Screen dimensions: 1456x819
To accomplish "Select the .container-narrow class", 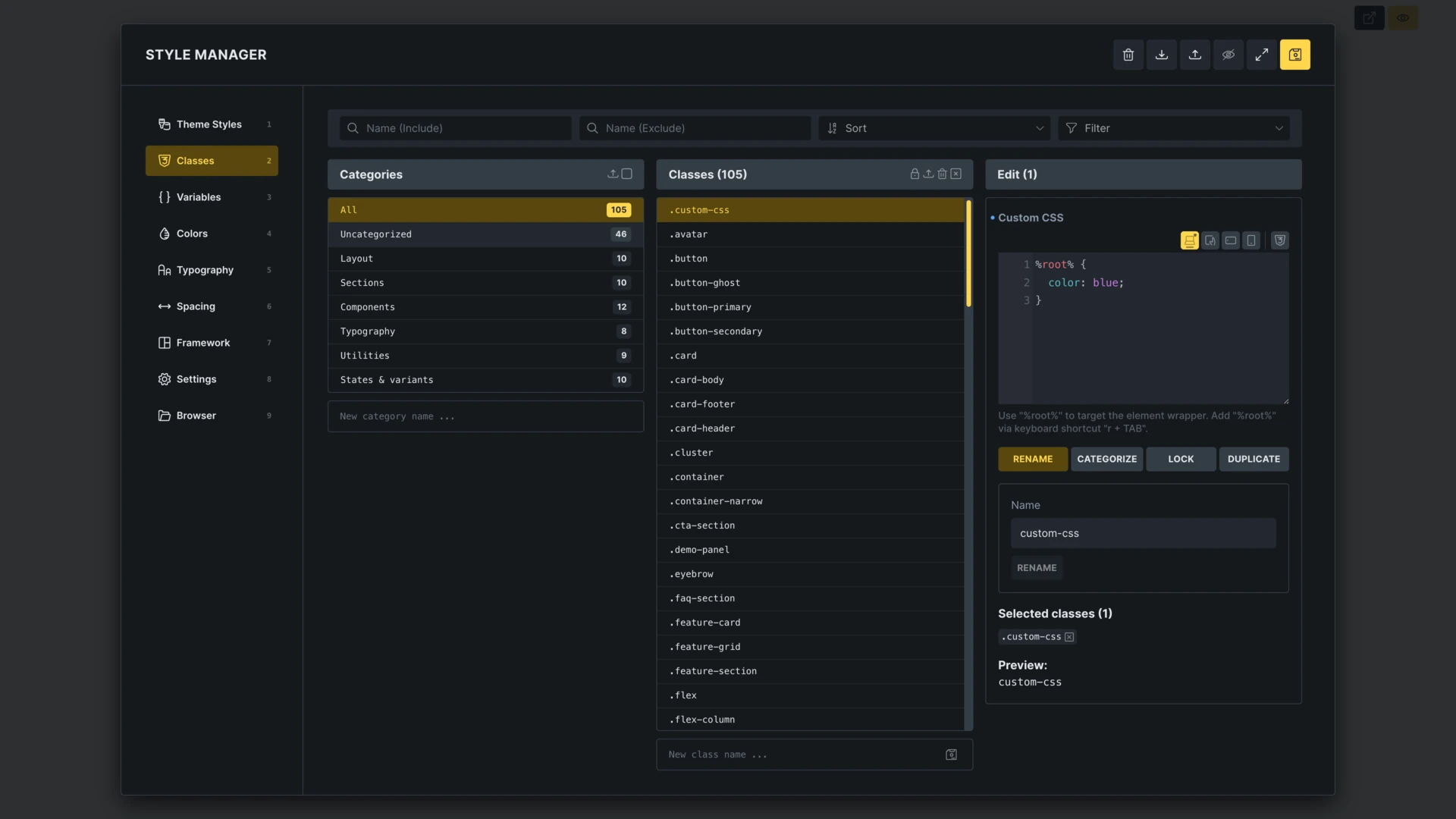I will [x=810, y=501].
